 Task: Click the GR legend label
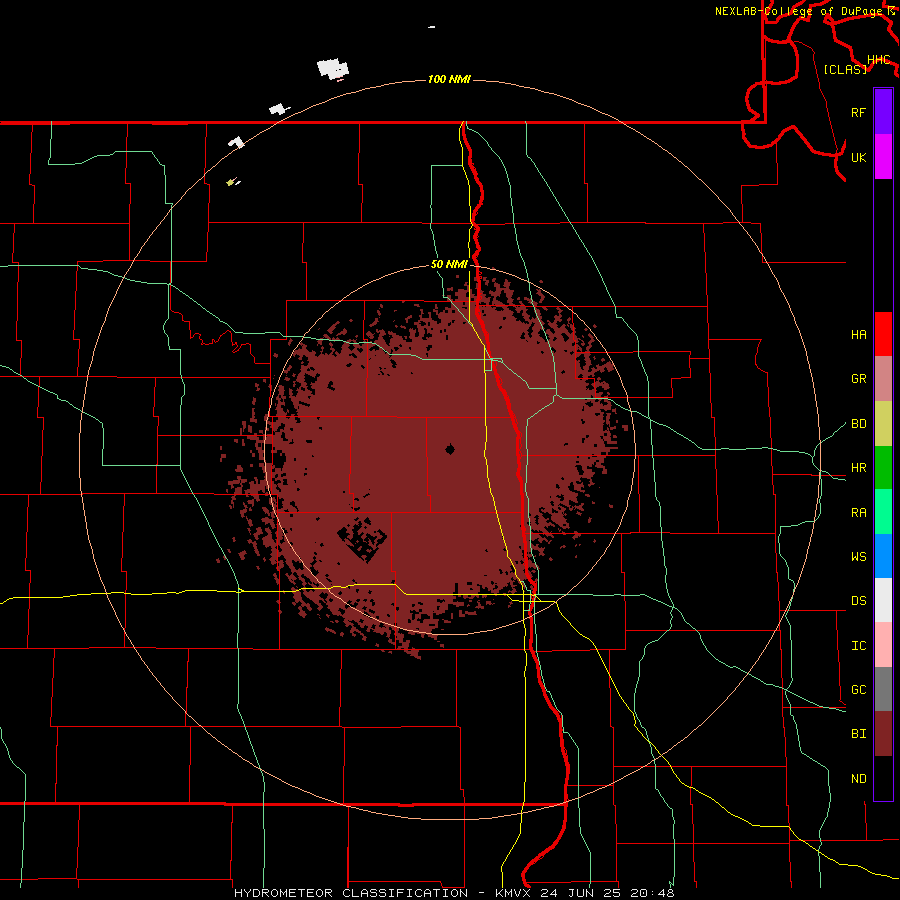[858, 379]
